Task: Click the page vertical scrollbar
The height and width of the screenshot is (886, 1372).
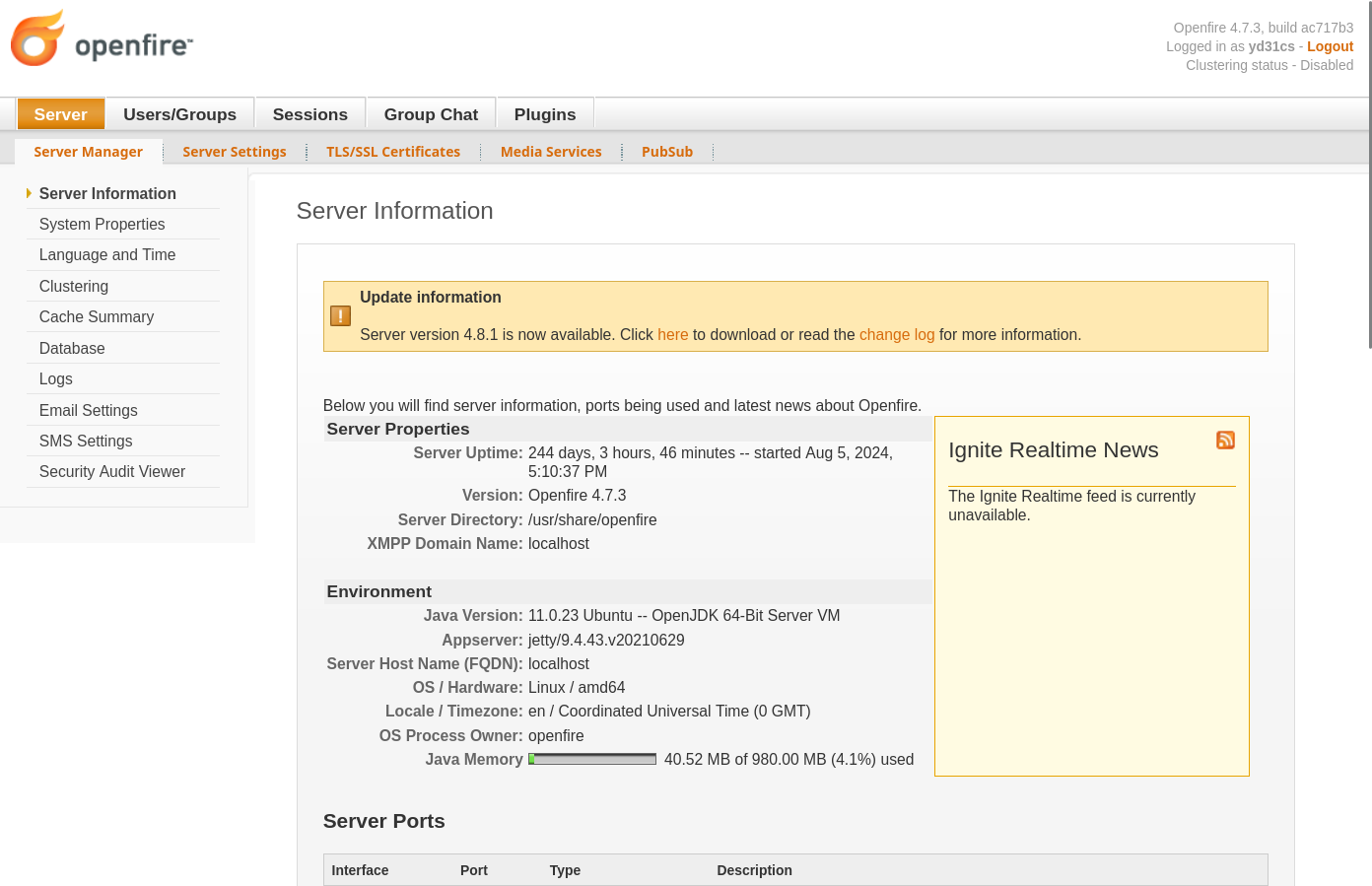Action: click(x=1369, y=174)
